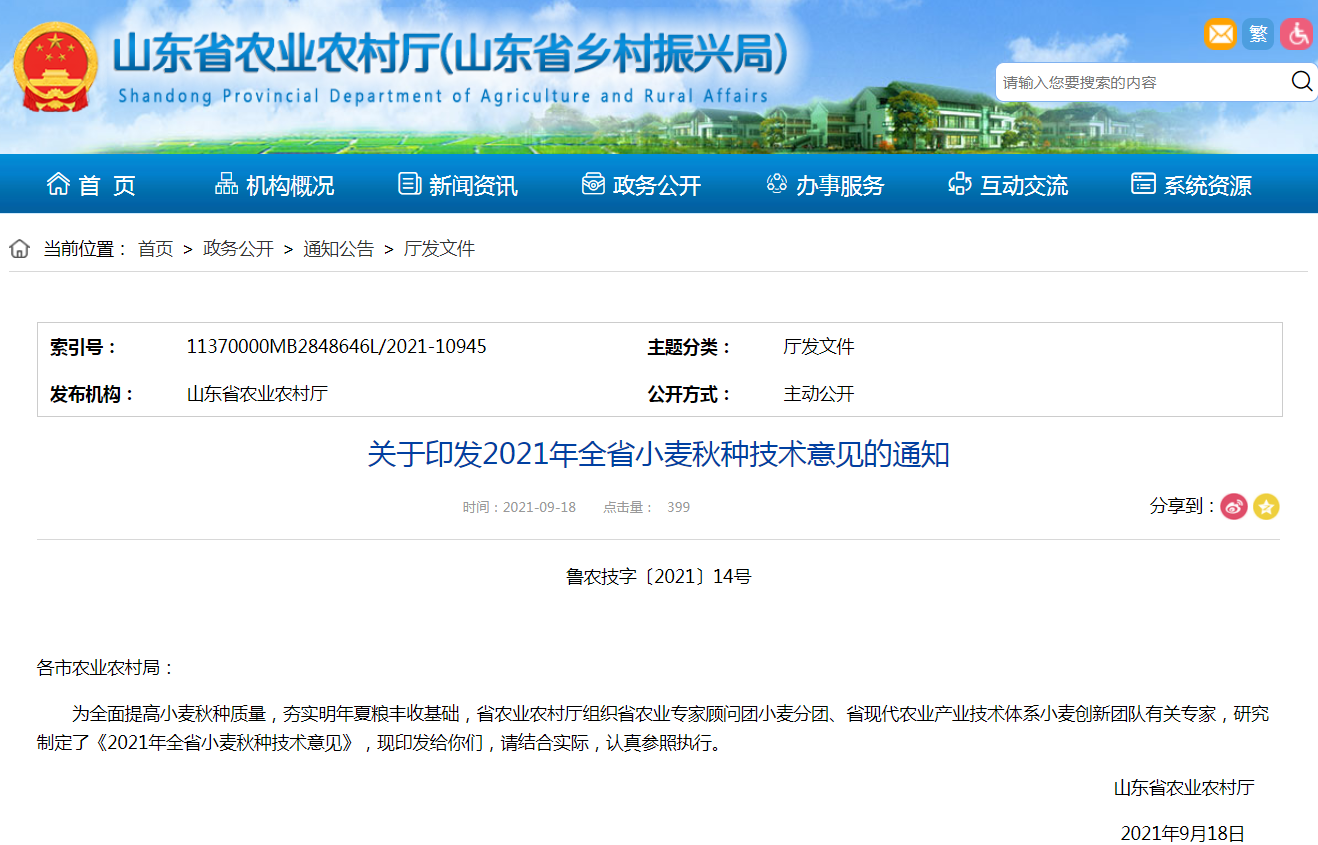
Task: Go to 通知公告 in breadcrumb
Action: [339, 249]
